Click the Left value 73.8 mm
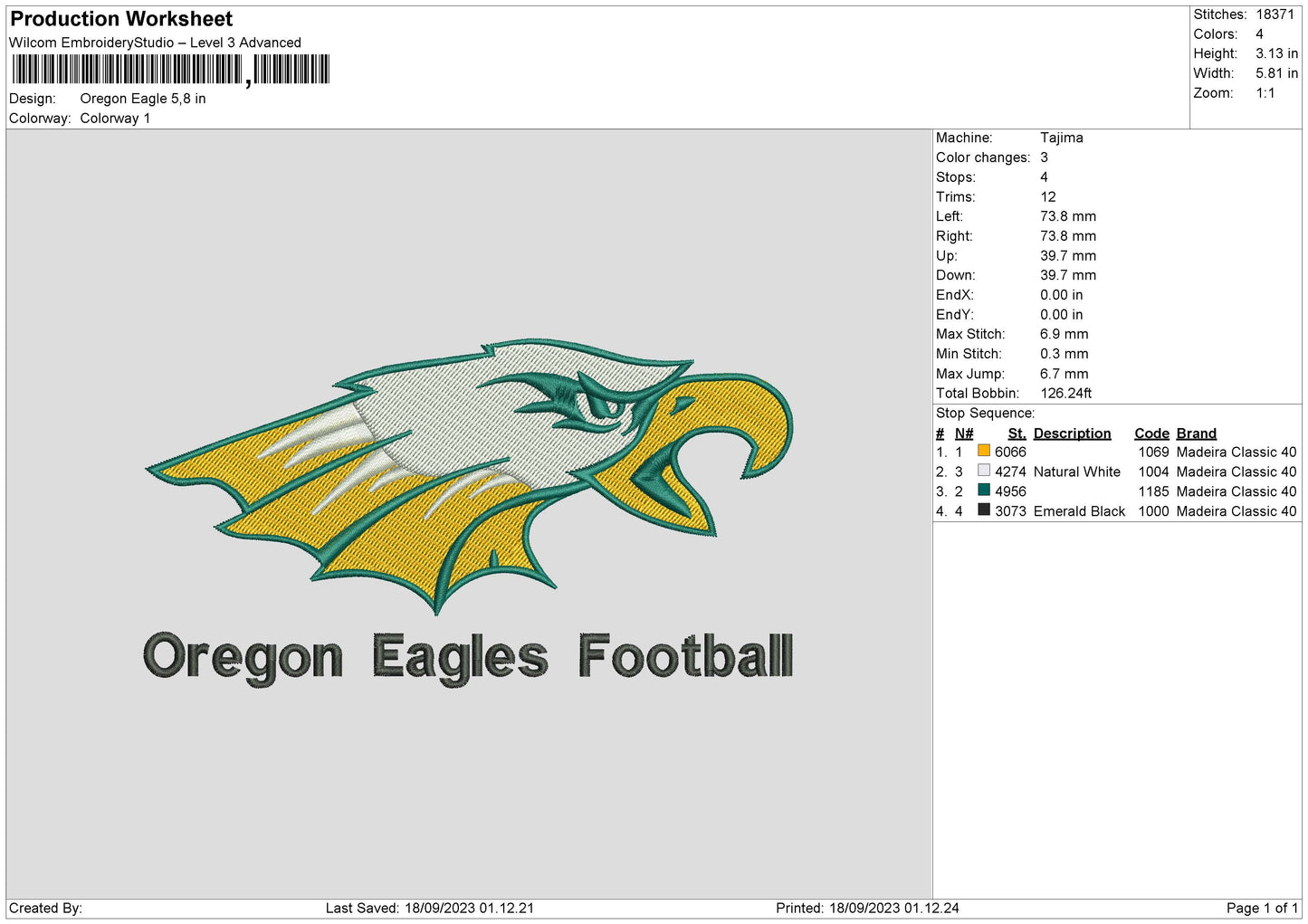This screenshot has width=1308, height=924. pyautogui.click(x=1067, y=216)
